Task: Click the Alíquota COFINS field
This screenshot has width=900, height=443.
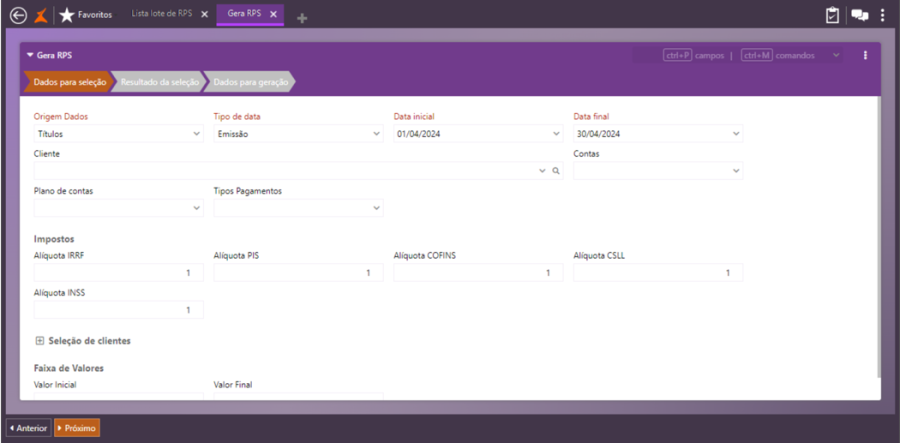Action: [x=478, y=273]
